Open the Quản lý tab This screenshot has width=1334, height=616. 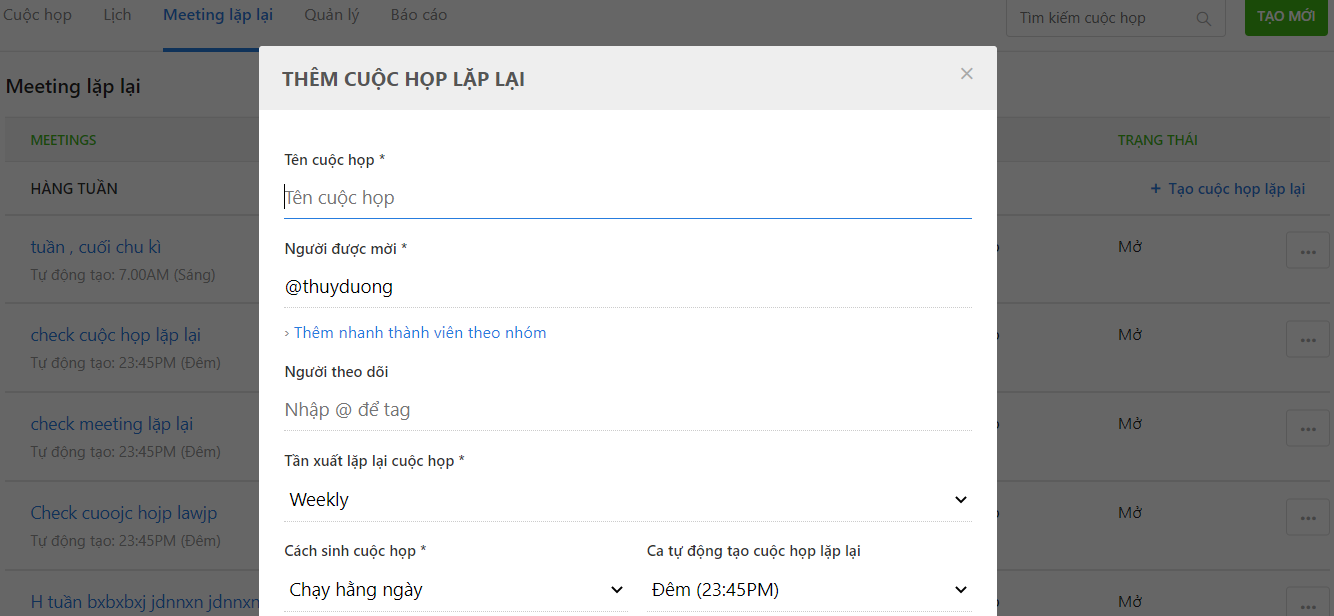pos(332,15)
